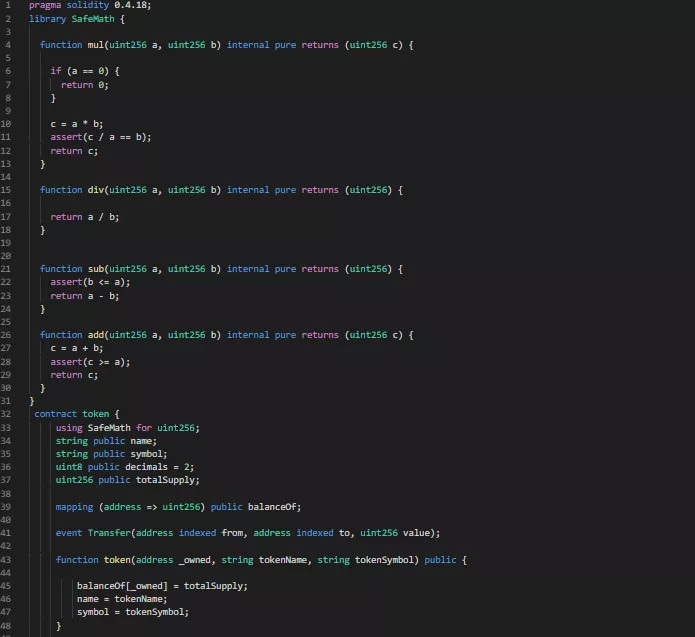This screenshot has width=695, height=637.
Task: Click 'assert(c / a == b);' line
Action: tap(101, 137)
